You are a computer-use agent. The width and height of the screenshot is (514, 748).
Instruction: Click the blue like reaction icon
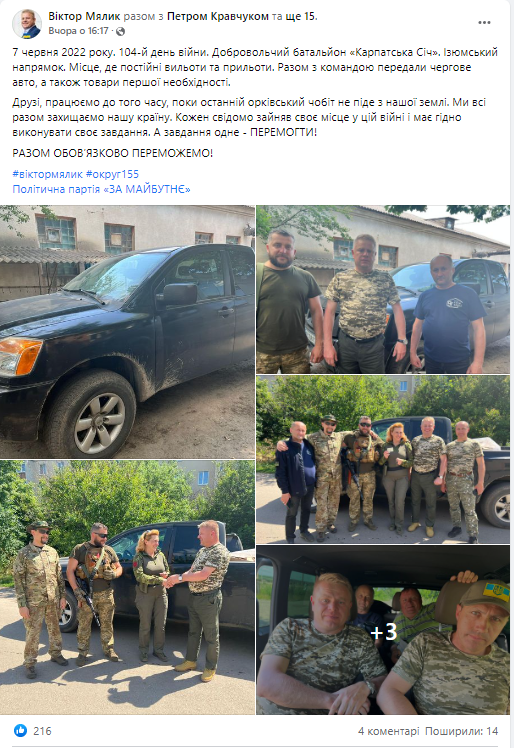click(x=21, y=730)
